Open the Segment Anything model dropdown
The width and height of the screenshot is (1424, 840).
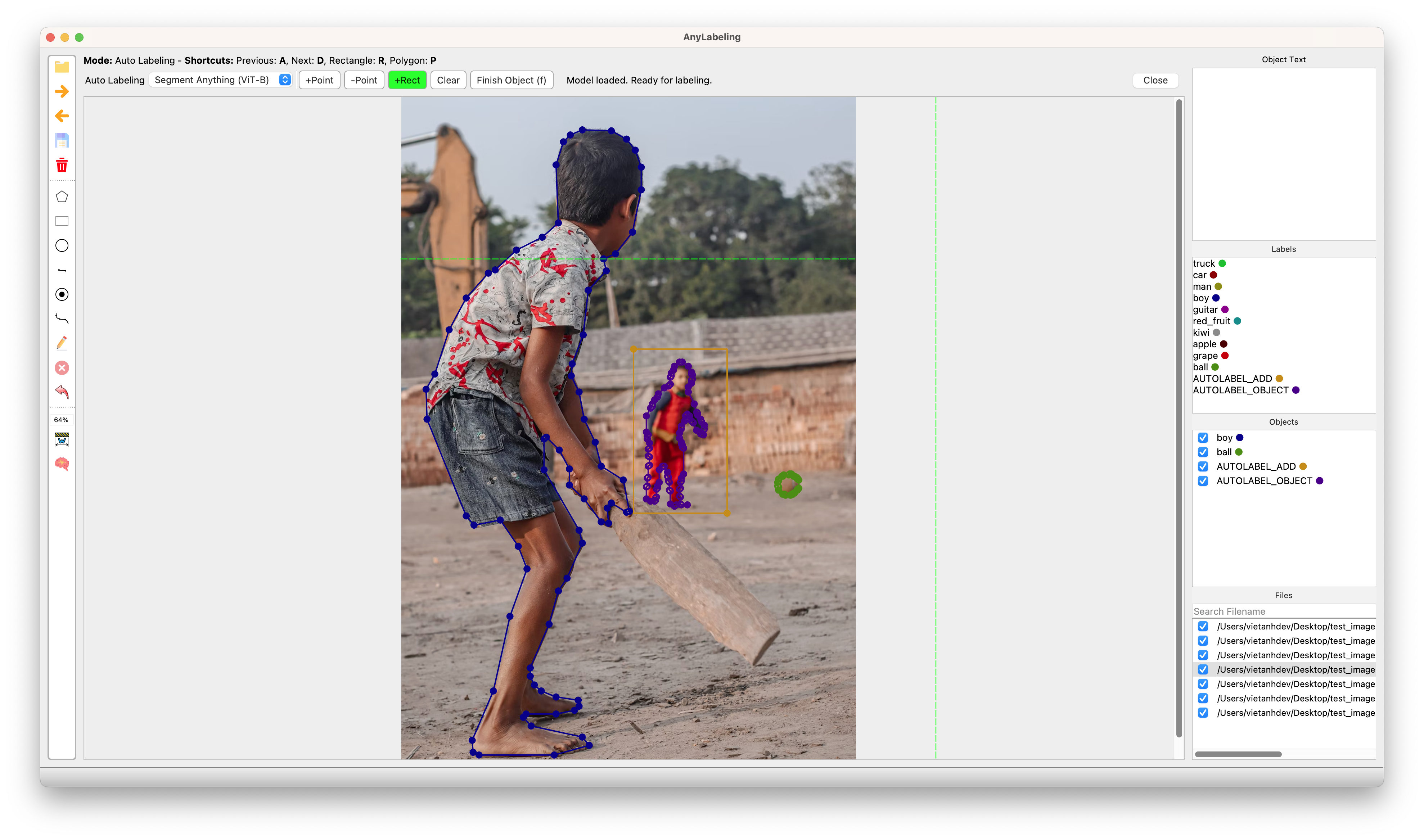[x=221, y=80]
